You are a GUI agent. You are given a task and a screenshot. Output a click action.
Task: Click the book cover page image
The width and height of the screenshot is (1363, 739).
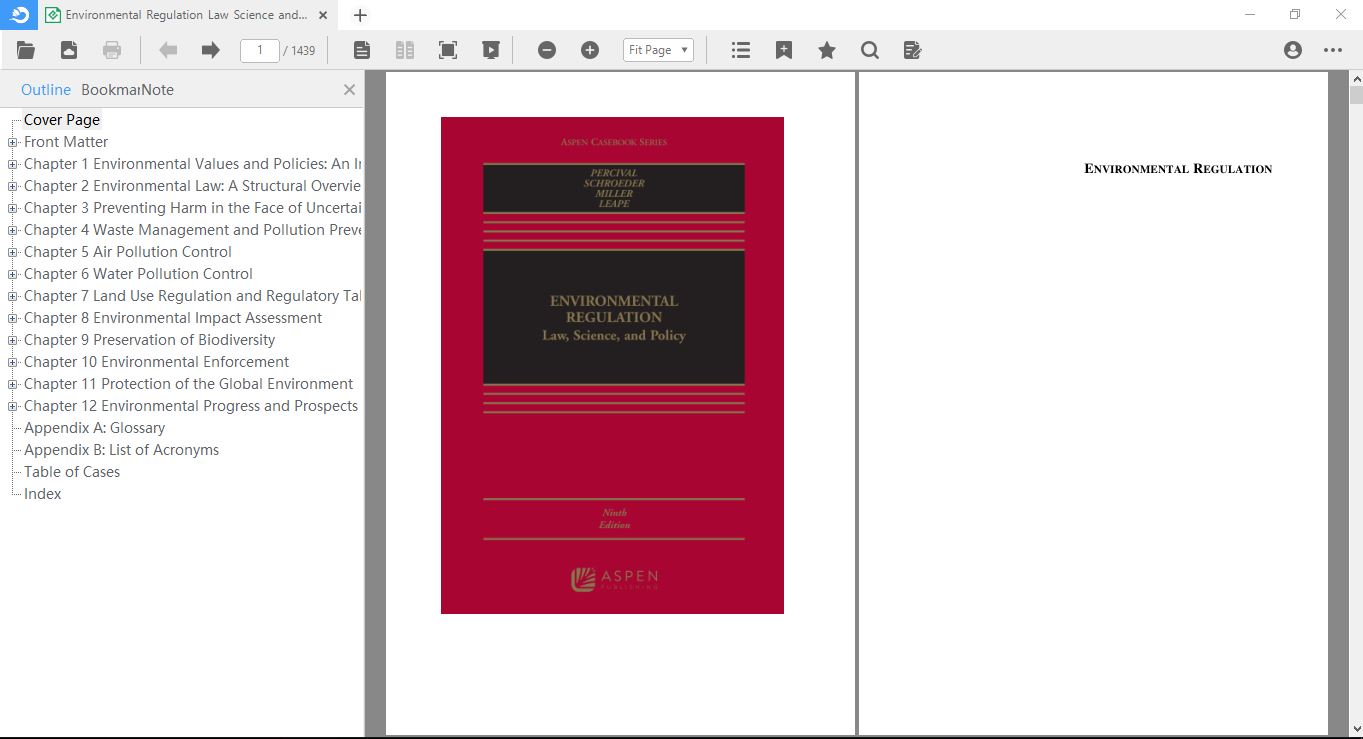coord(612,365)
